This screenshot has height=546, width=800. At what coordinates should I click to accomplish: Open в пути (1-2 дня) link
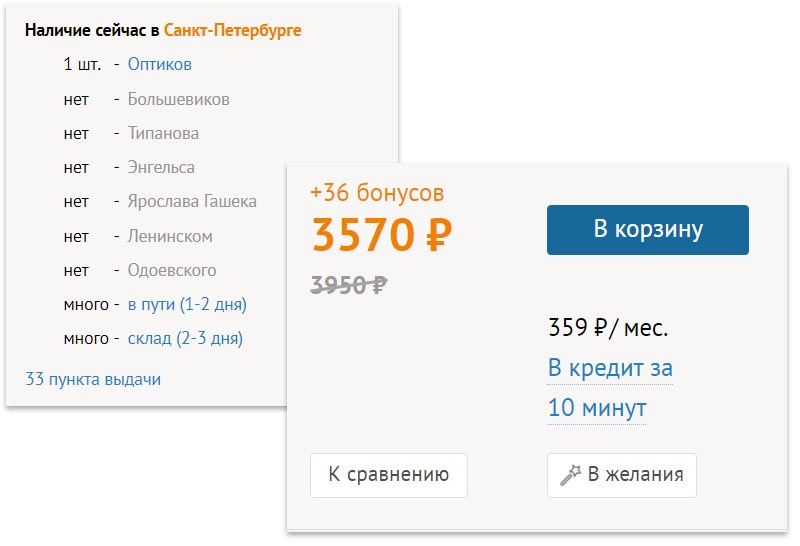coord(187,305)
